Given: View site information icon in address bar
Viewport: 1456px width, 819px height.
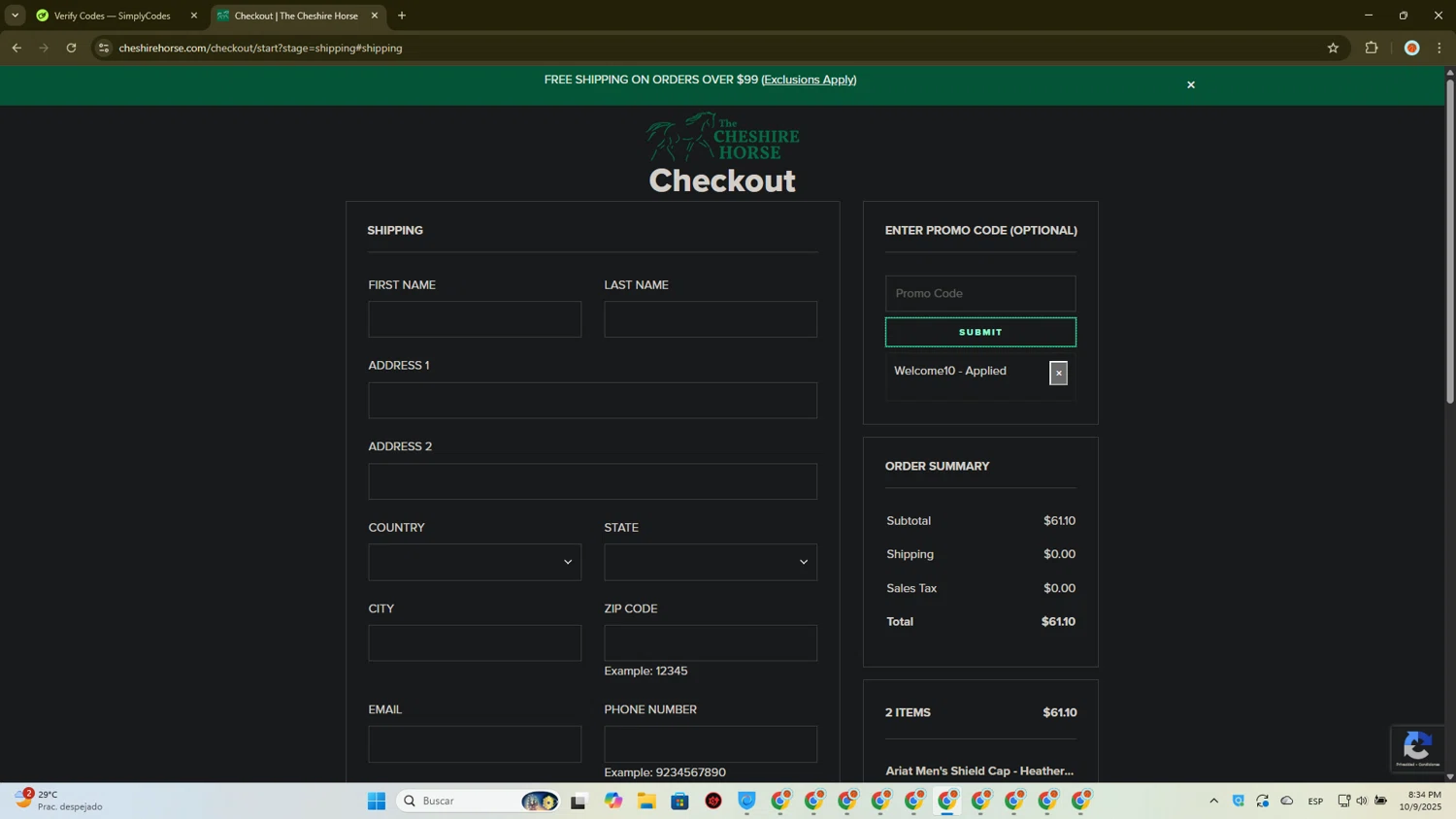Looking at the screenshot, I should tap(104, 48).
